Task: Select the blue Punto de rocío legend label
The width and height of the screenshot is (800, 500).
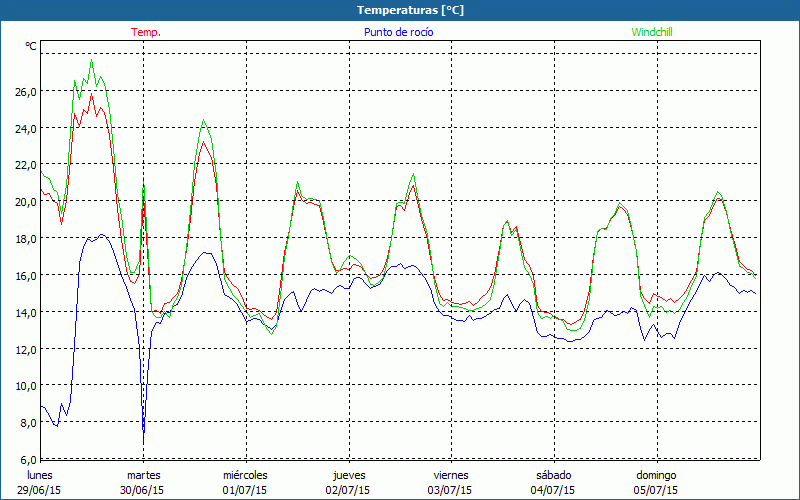Action: pos(398,32)
